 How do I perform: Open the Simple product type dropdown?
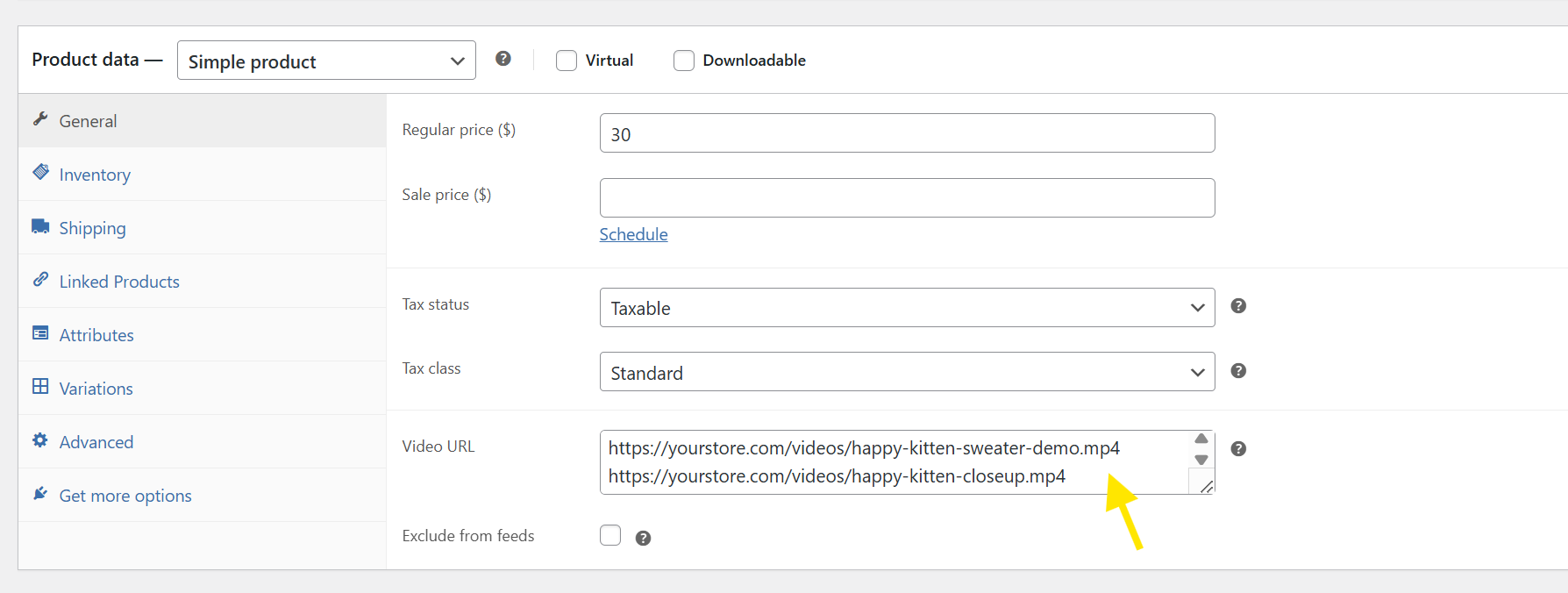pos(326,61)
